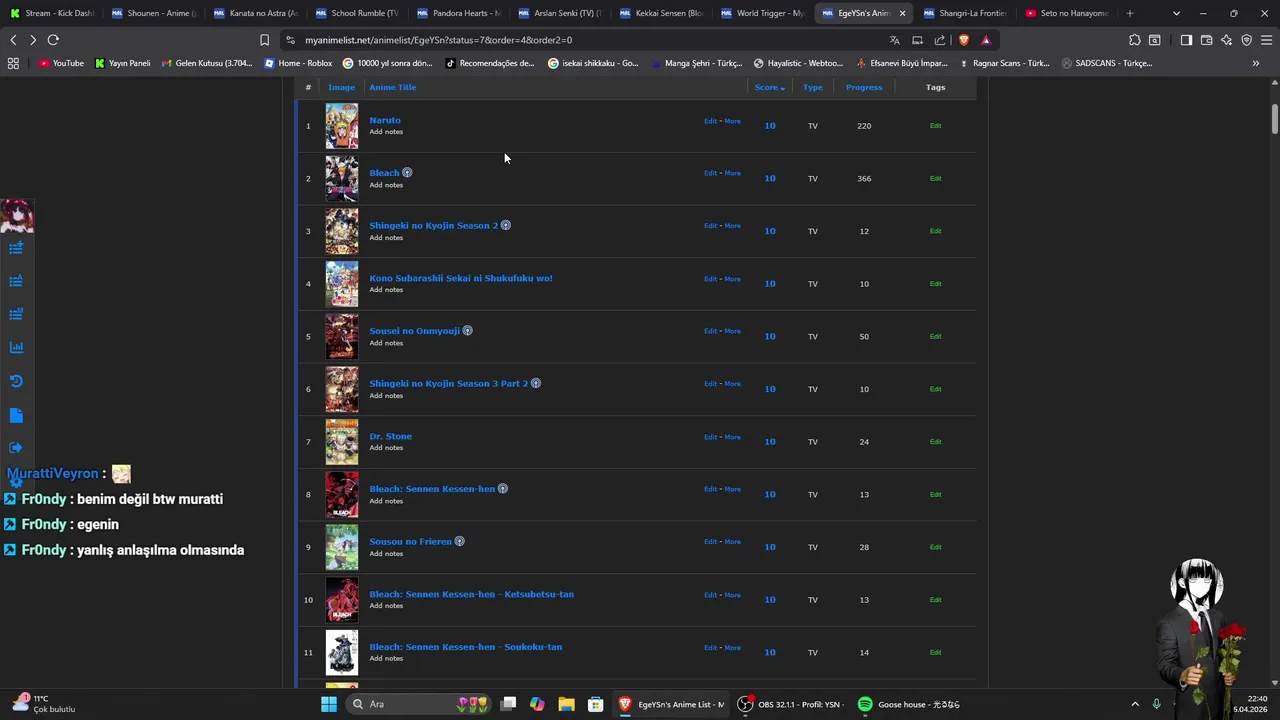Click the page vertical scrollbar thumb
This screenshot has width=1280, height=720.
click(1274, 118)
